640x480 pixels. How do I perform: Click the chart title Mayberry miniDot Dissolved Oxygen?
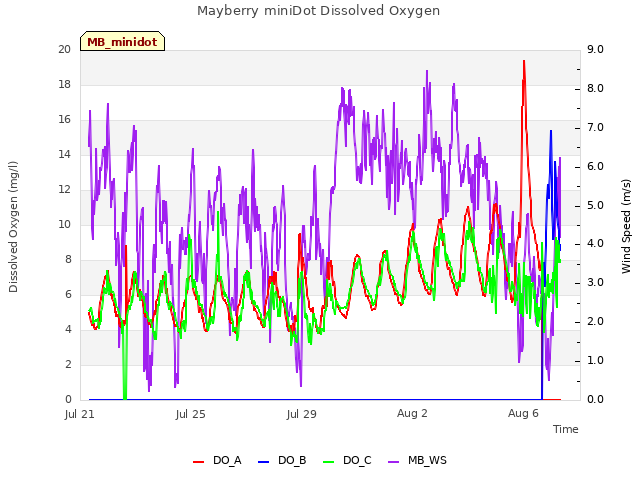(x=318, y=11)
